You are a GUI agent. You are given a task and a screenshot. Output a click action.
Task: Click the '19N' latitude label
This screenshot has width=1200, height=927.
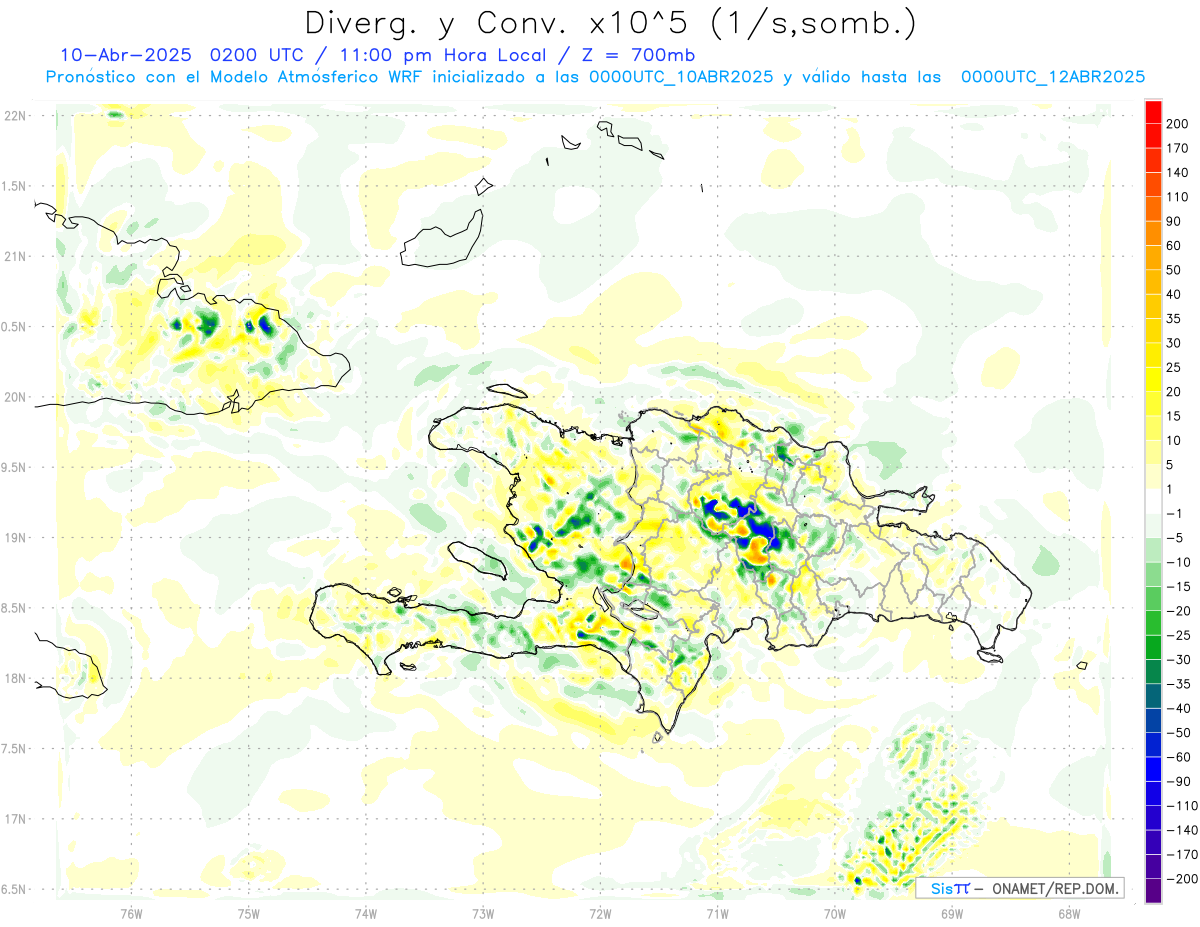(15, 538)
